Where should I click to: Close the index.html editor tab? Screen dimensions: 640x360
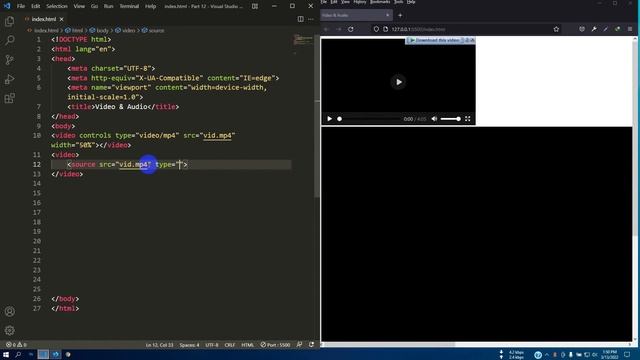point(62,19)
